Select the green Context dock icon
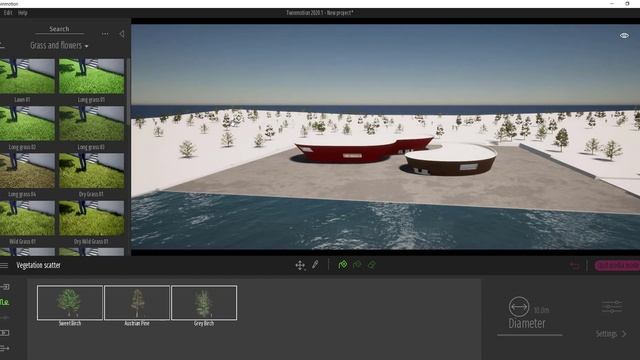640x360 pixels. coord(4,302)
